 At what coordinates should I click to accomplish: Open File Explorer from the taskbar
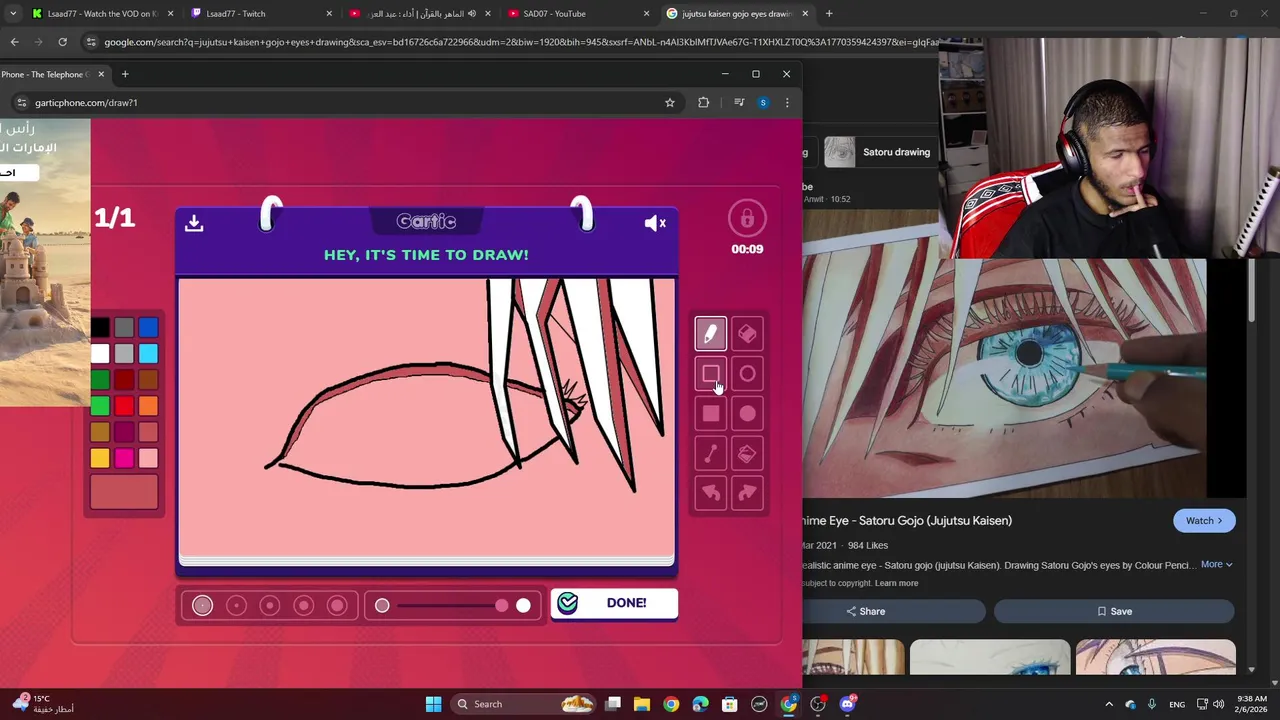[642, 704]
